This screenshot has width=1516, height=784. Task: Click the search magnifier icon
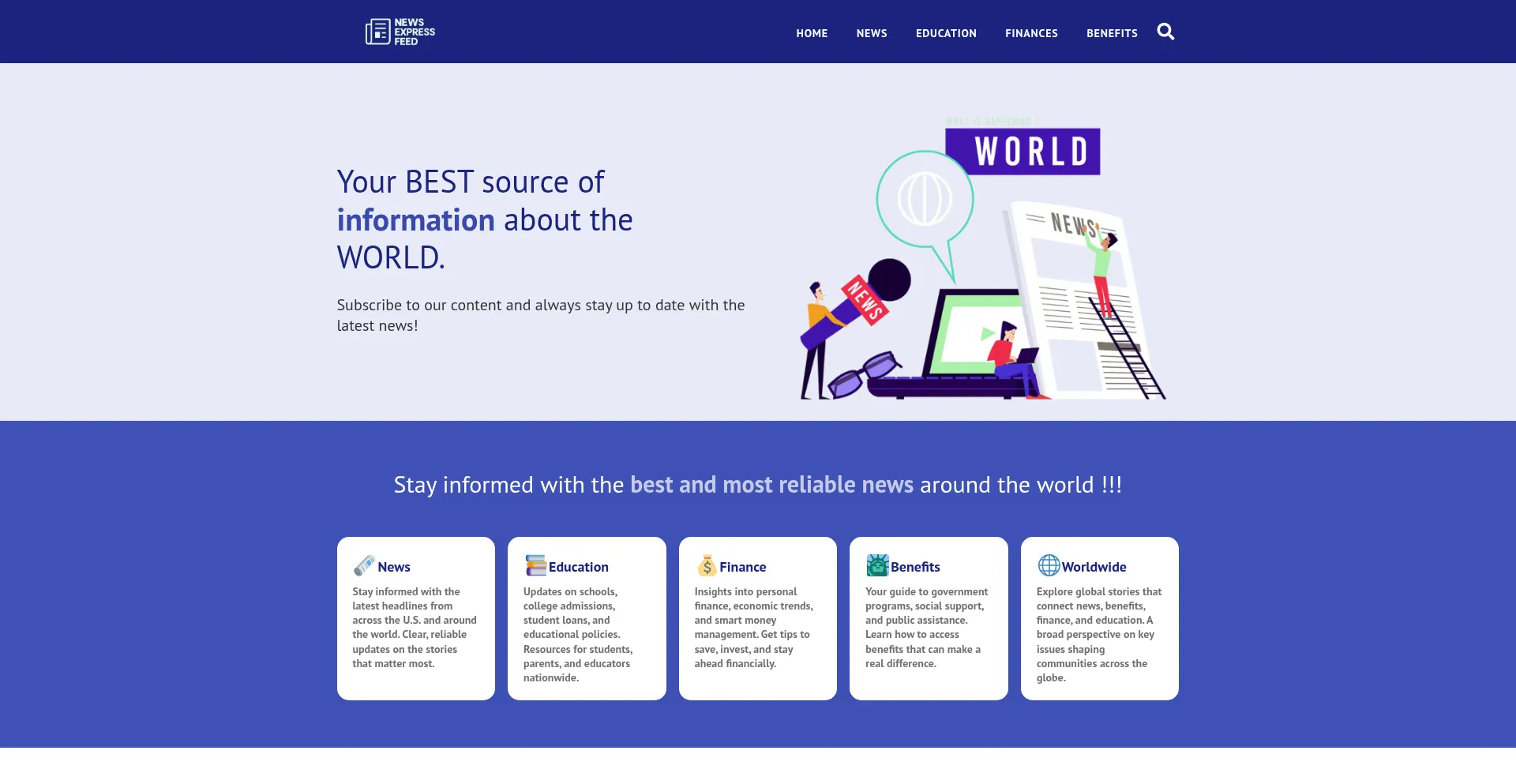1165,32
